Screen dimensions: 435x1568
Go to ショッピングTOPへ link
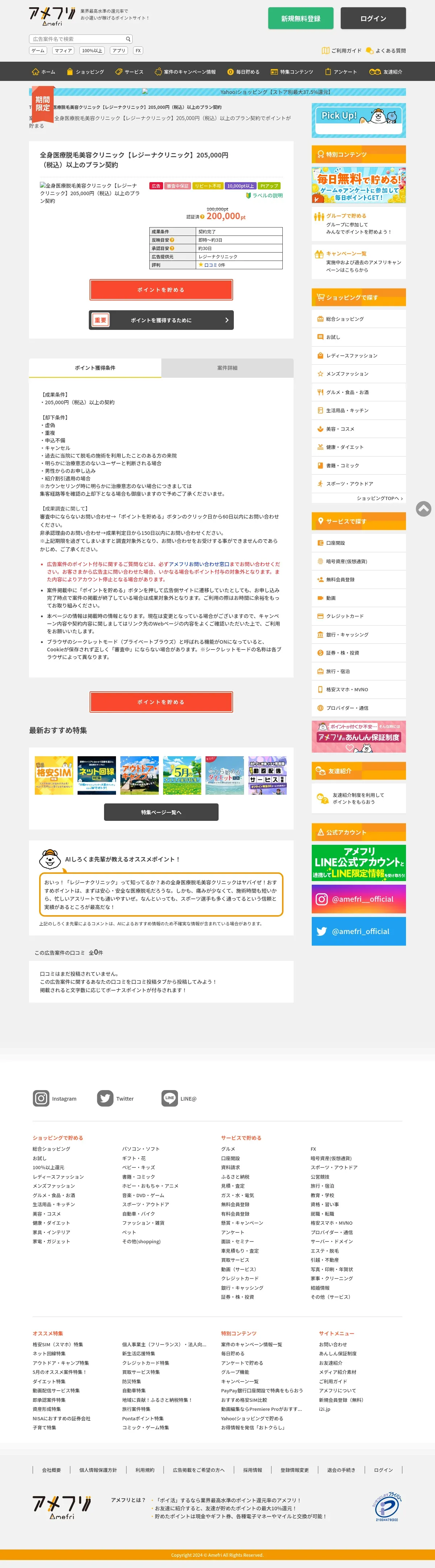(x=380, y=498)
